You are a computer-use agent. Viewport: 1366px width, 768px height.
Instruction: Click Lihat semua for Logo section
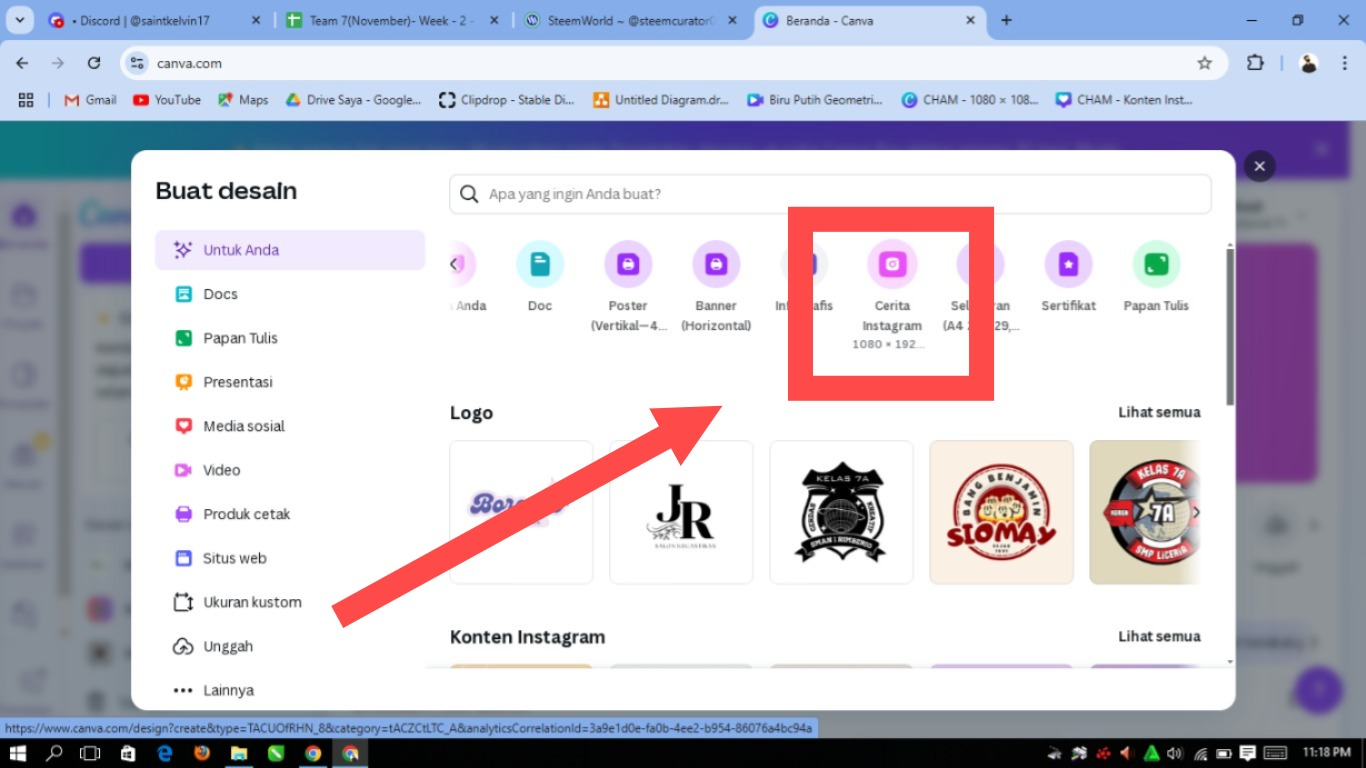(1159, 412)
